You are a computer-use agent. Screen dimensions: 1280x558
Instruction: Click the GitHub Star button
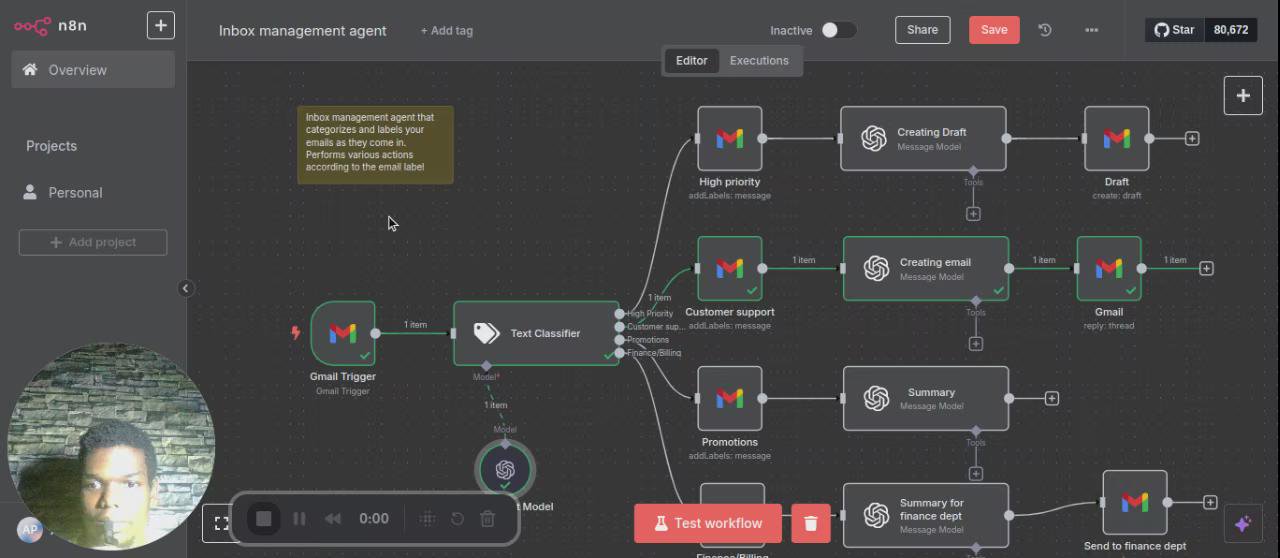(1175, 30)
